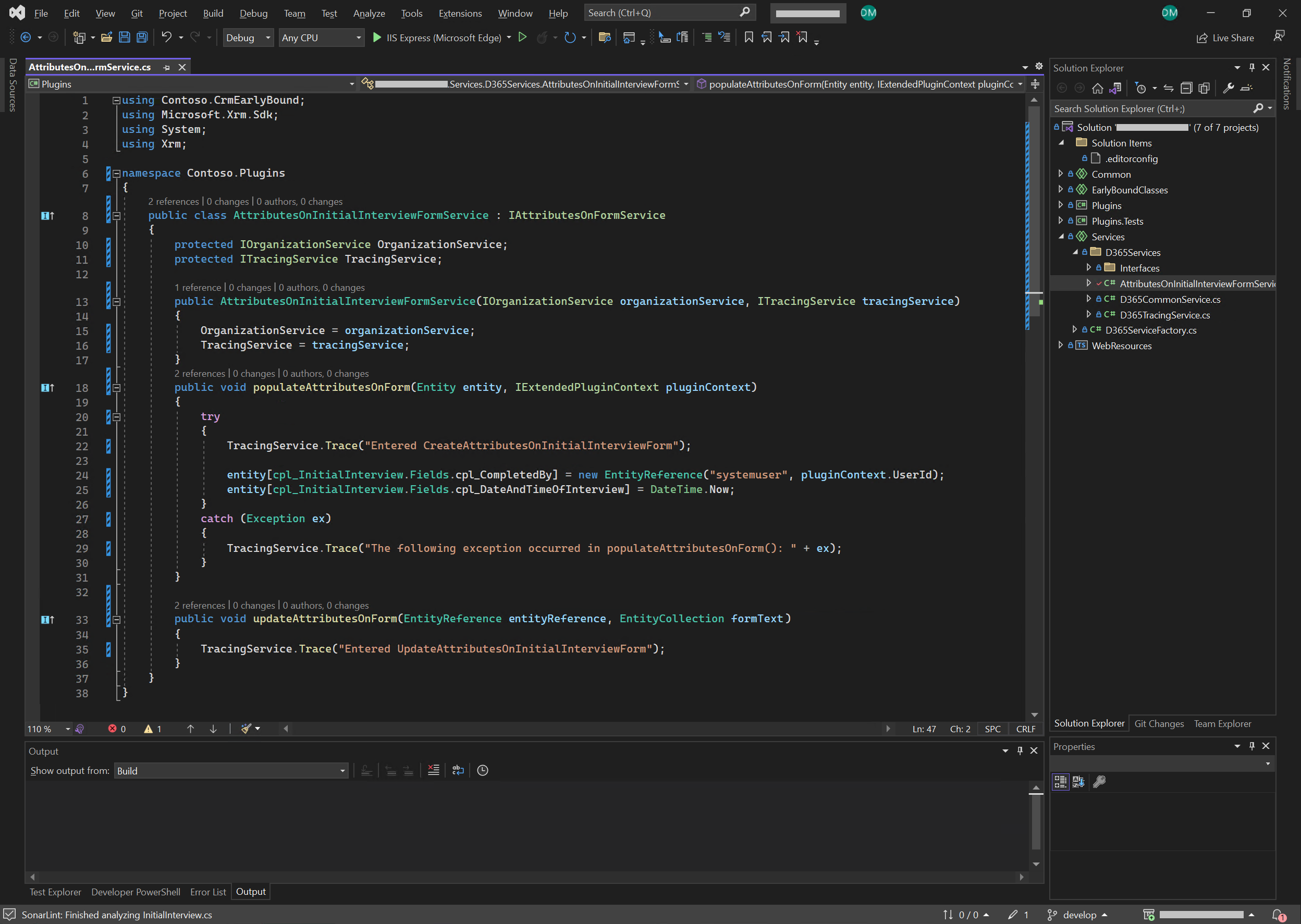Expand the Plugins.Tests project node
Image resolution: width=1301 pixels, height=924 pixels.
pyautogui.click(x=1060, y=221)
